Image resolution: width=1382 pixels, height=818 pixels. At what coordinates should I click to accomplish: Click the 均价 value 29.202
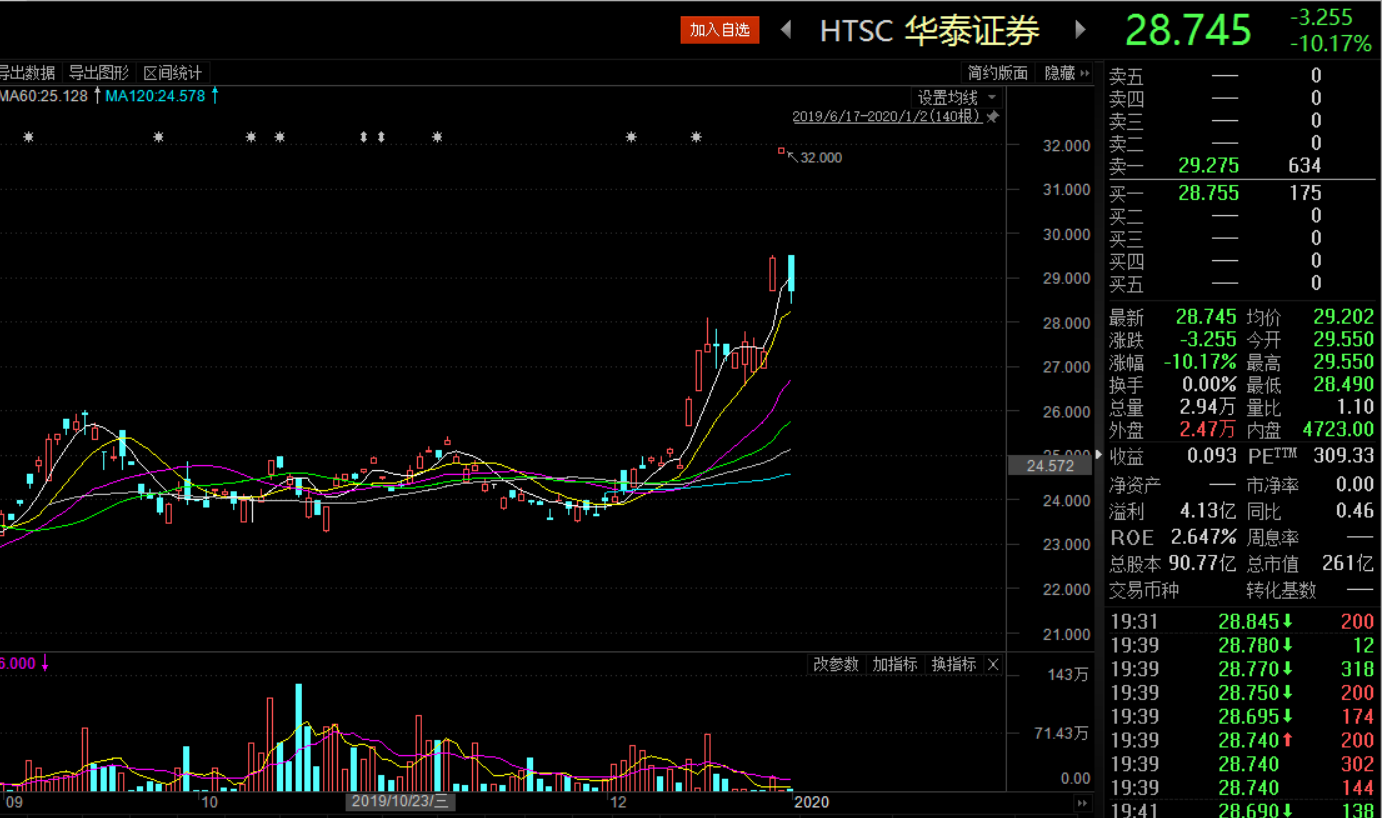pos(1343,318)
